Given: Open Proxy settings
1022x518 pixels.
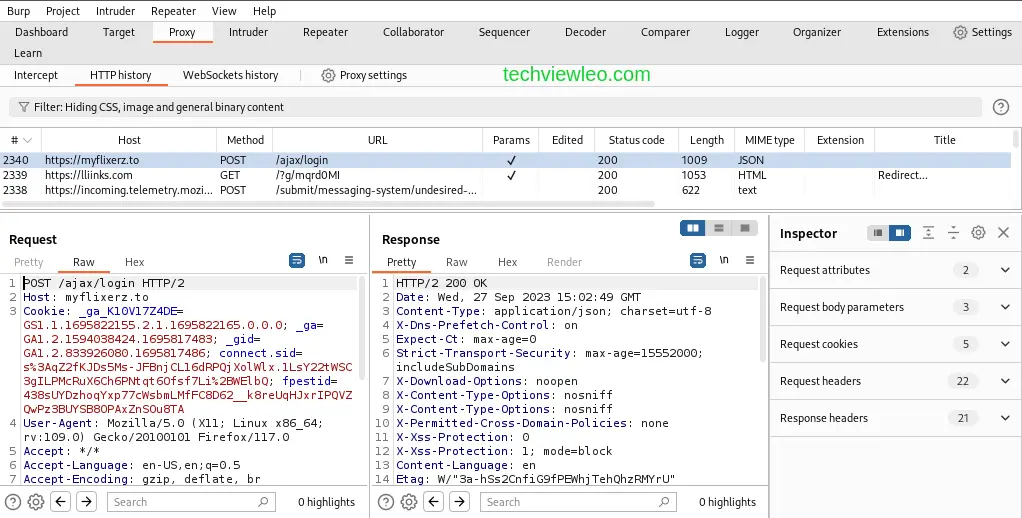Looking at the screenshot, I should click(364, 75).
